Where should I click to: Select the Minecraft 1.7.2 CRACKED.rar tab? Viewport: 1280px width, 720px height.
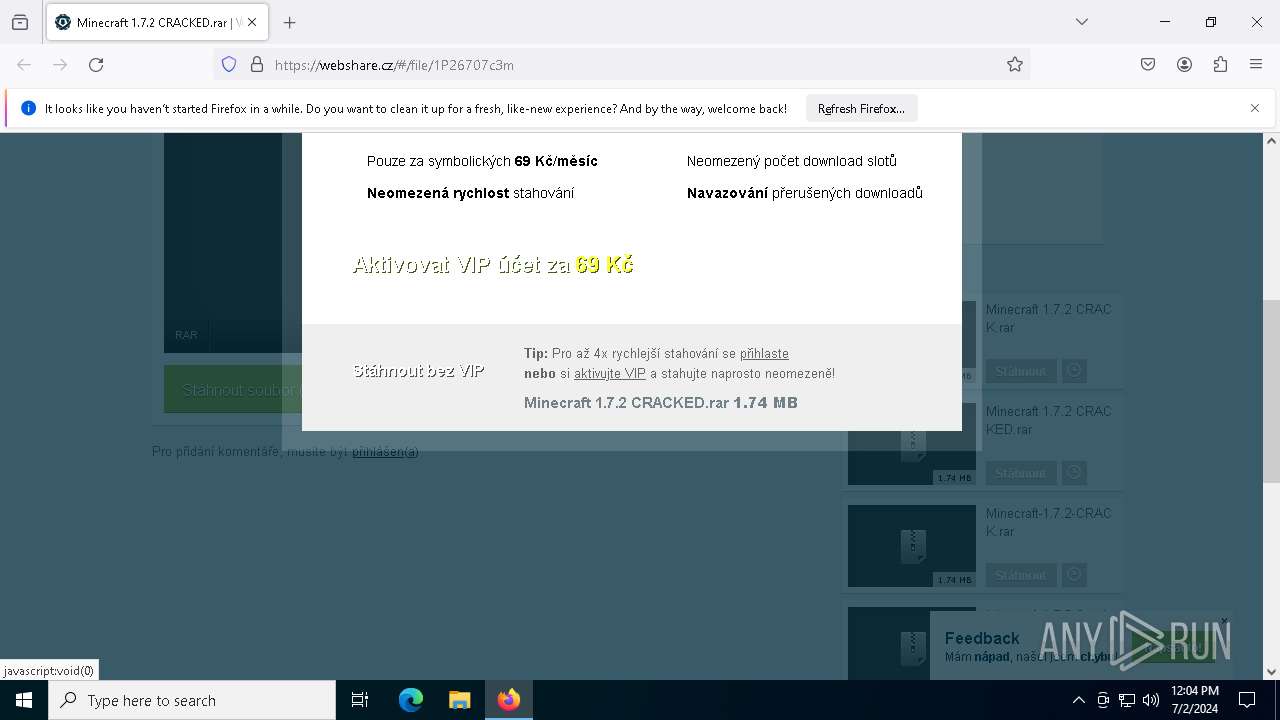click(156, 22)
